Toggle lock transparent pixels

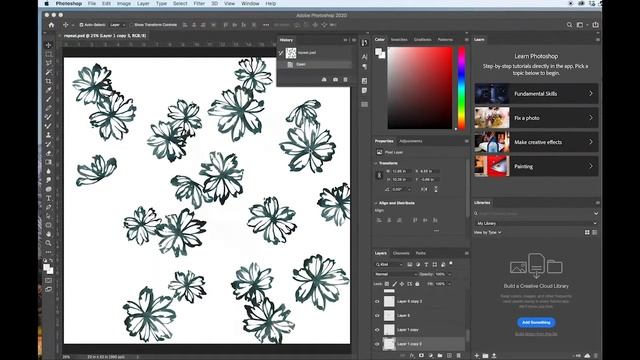pos(387,284)
